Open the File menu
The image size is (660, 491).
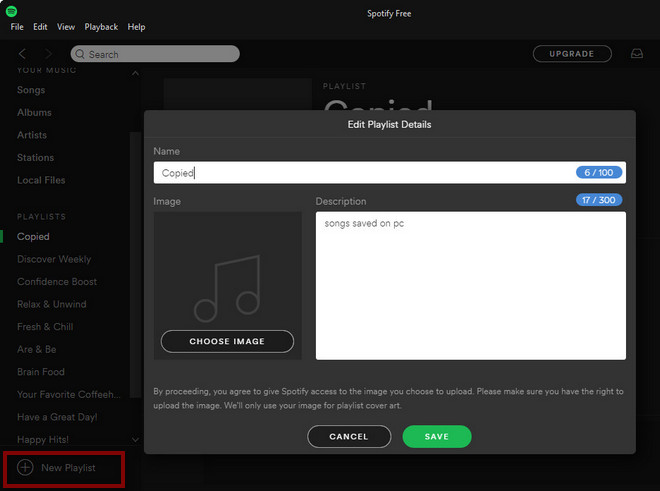click(17, 27)
